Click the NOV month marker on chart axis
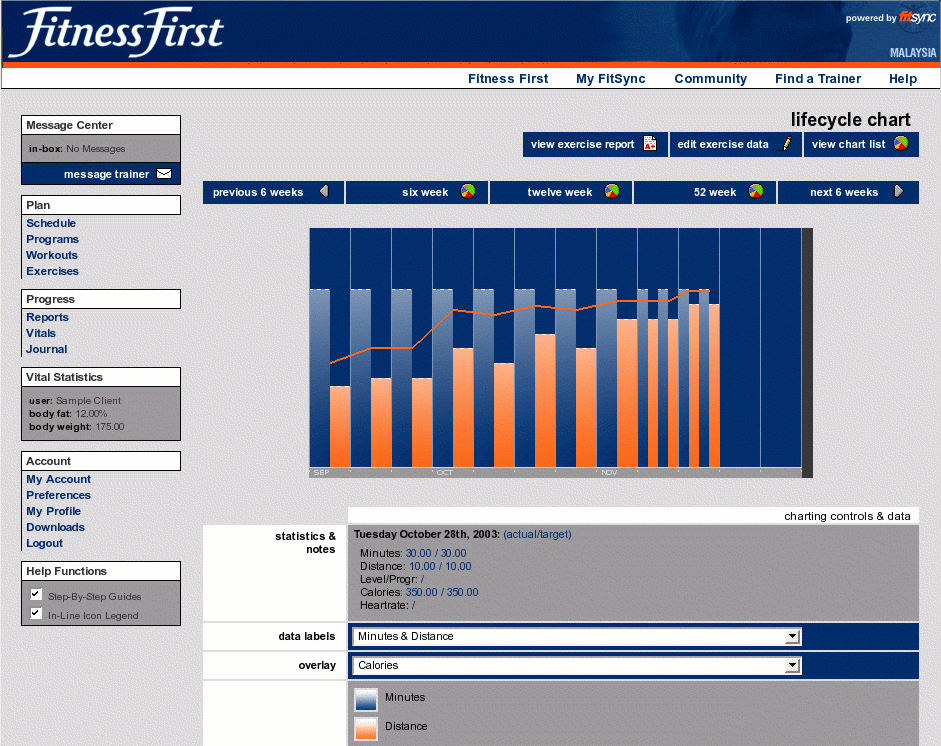The image size is (941, 746). [609, 472]
